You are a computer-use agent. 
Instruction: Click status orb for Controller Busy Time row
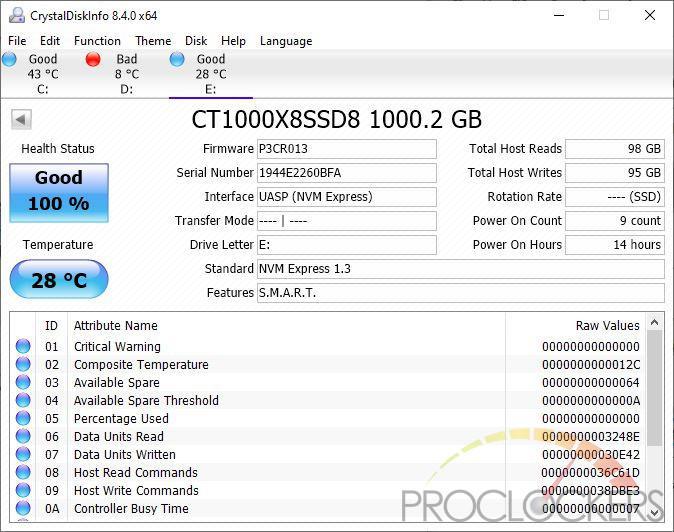coord(23,508)
